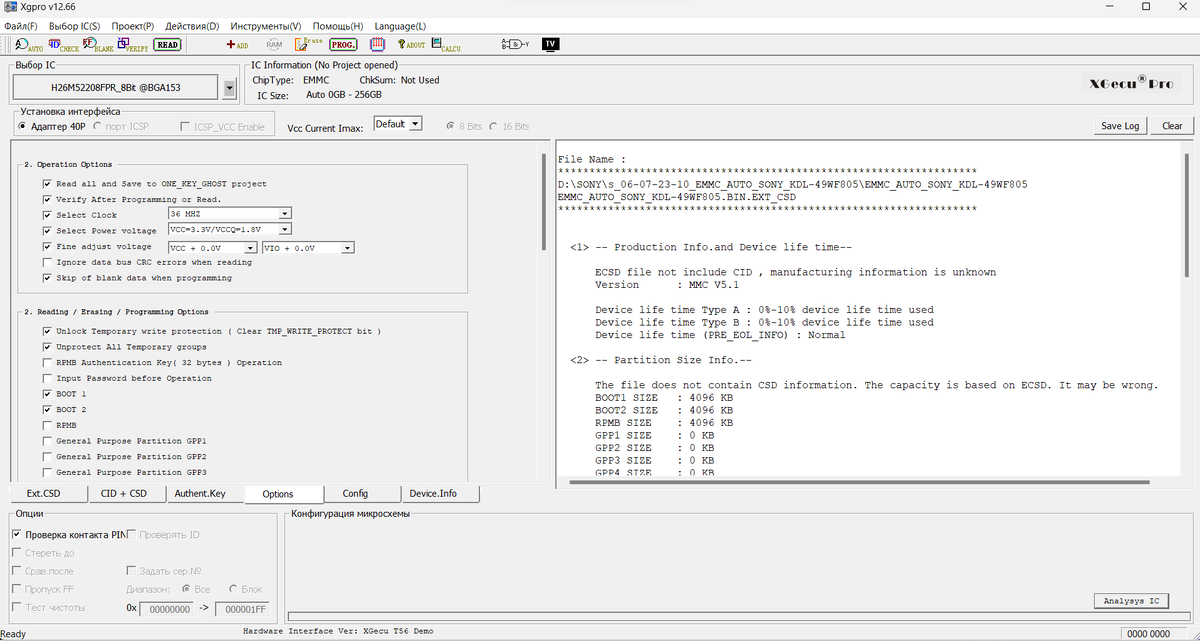This screenshot has height=641, width=1200.
Task: Toggle Select Power voltage checkbox
Action: coord(47,231)
